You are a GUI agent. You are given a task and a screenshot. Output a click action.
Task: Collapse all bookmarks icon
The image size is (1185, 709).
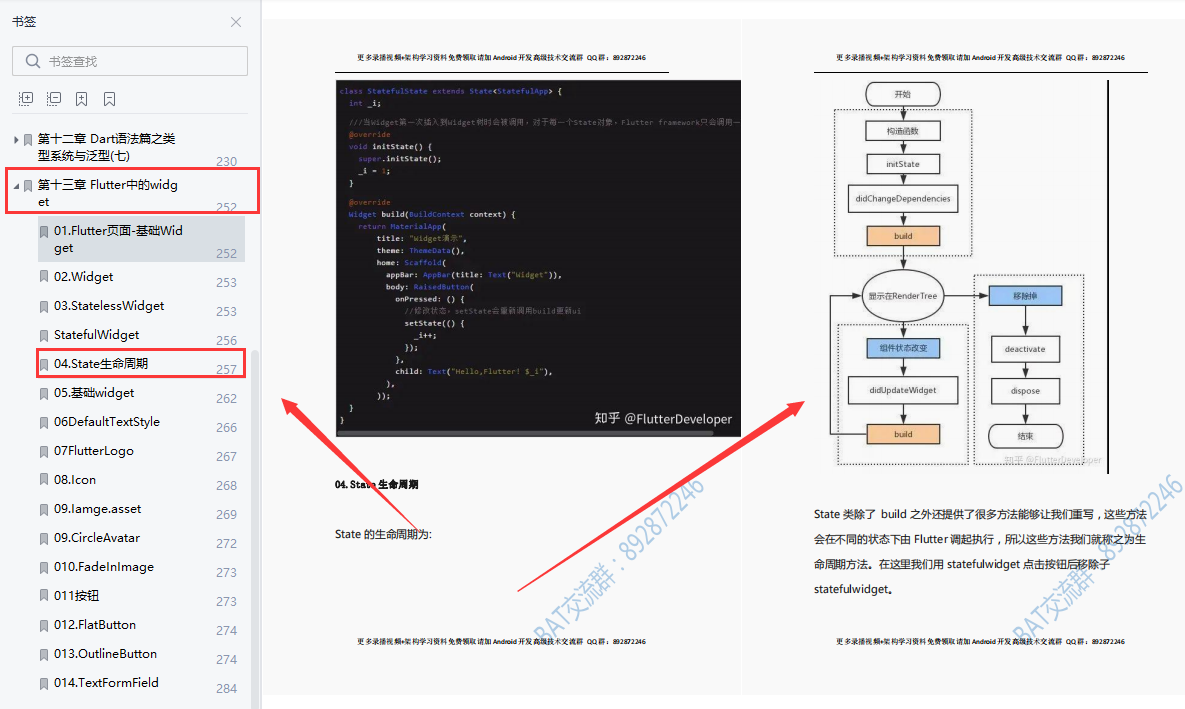[x=54, y=99]
